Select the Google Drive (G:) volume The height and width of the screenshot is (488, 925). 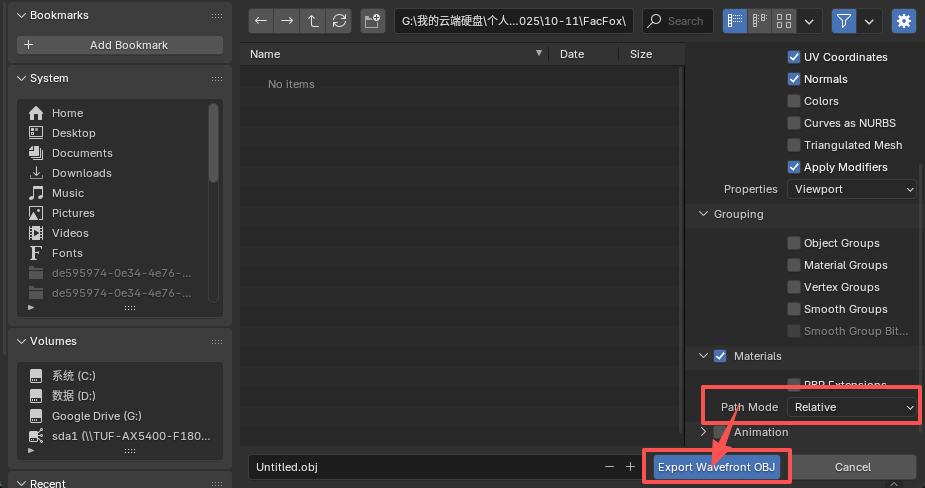pyautogui.click(x=96, y=416)
